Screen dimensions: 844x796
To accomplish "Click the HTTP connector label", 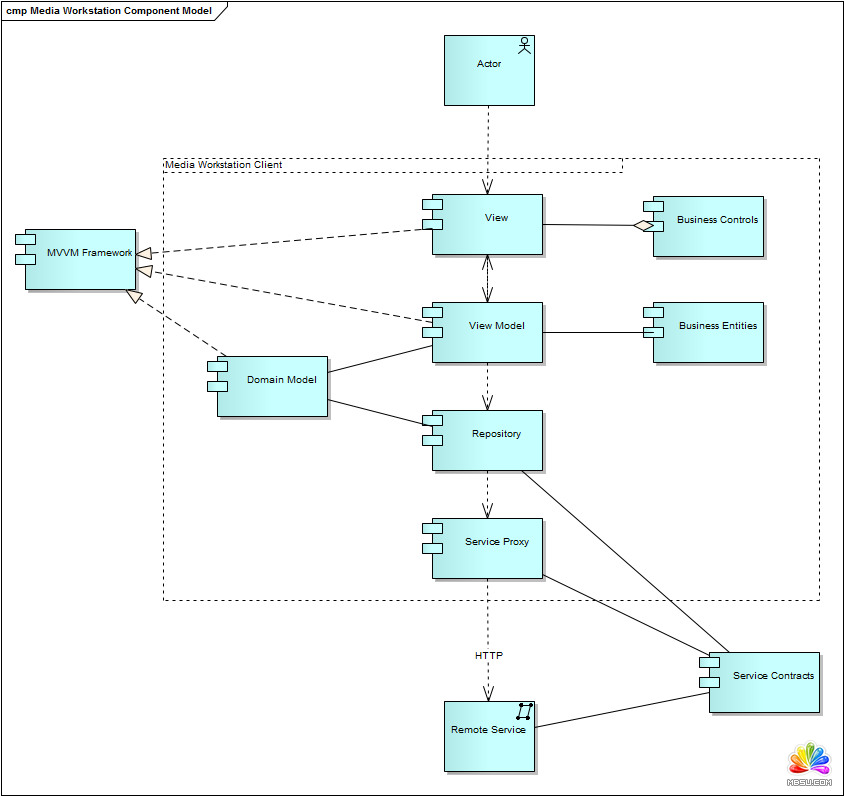I will coord(489,656).
